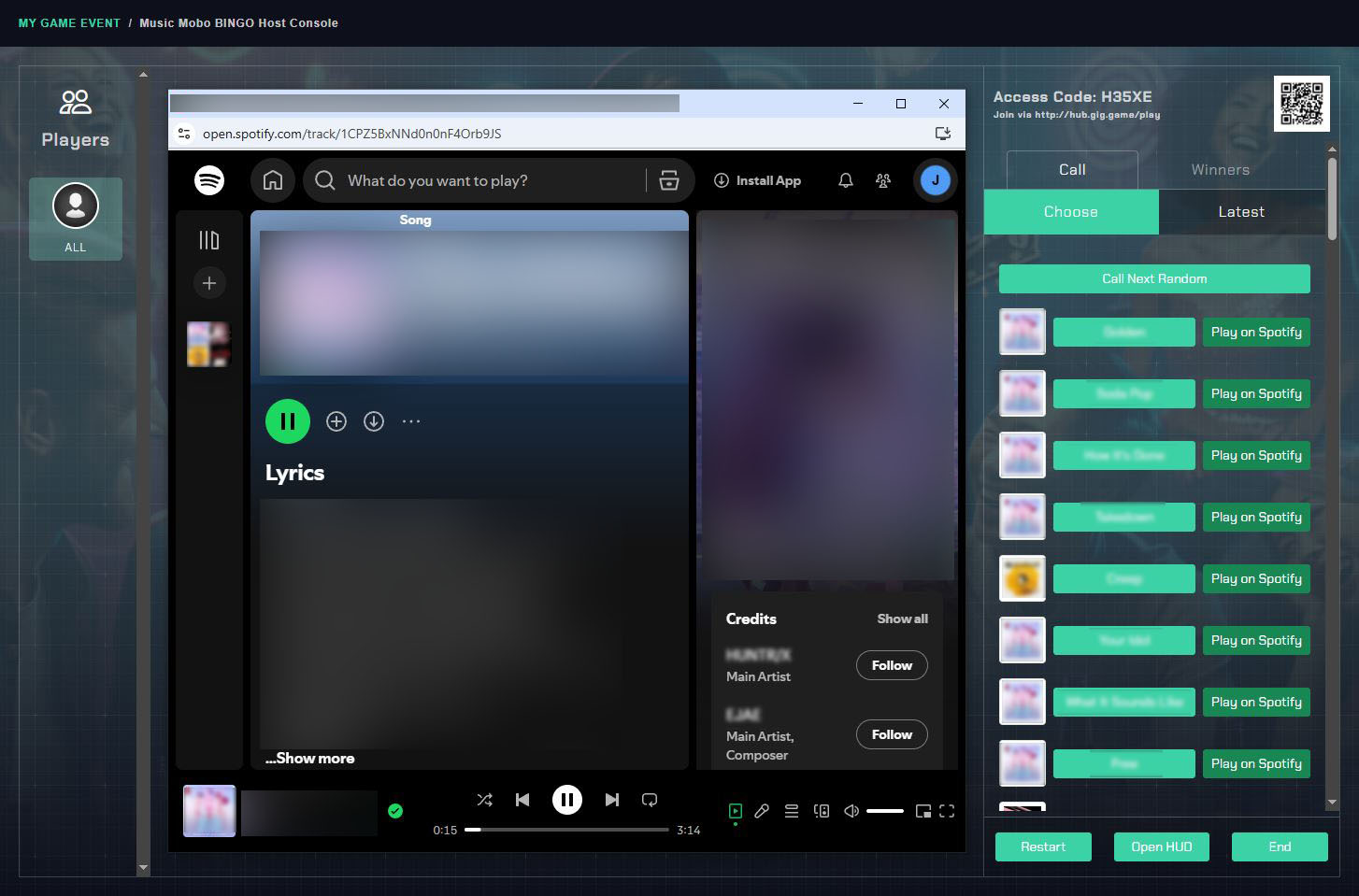Viewport: 1359px width, 896px height.
Task: Open the play queue icon
Action: (x=792, y=811)
